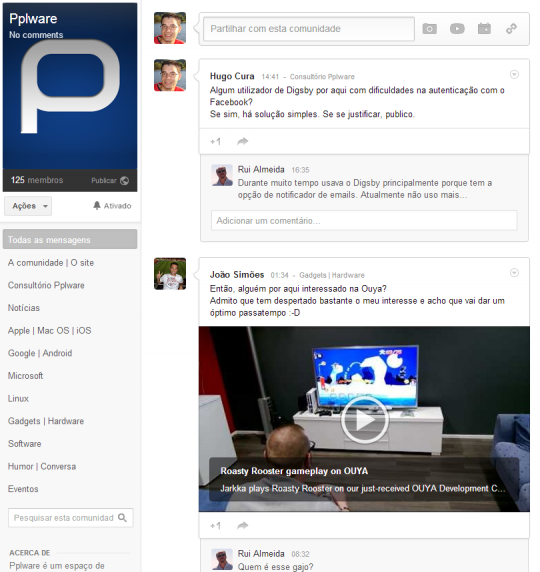
Task: Click João Simões author name
Action: coord(237,274)
